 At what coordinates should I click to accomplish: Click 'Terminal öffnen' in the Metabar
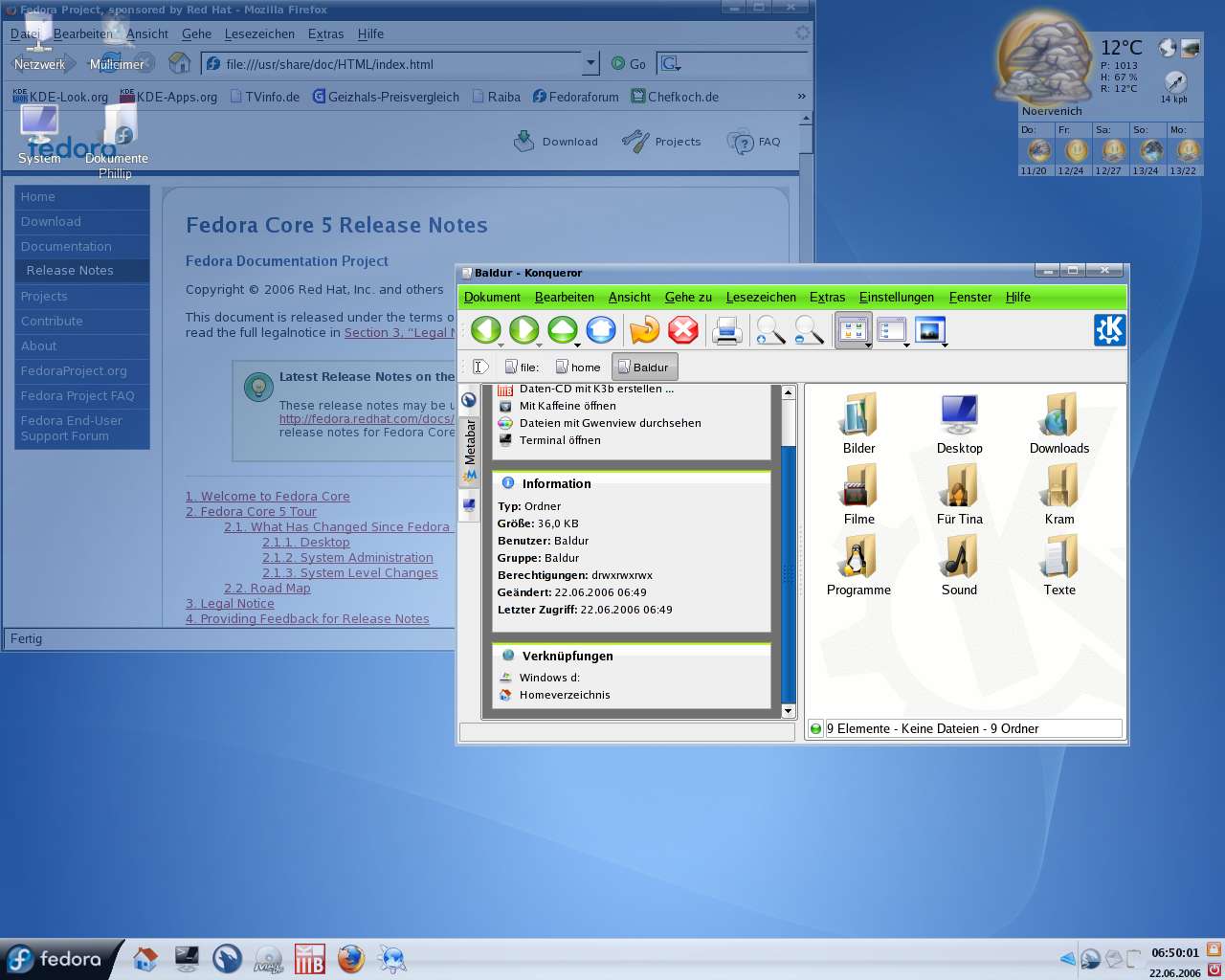(x=560, y=440)
